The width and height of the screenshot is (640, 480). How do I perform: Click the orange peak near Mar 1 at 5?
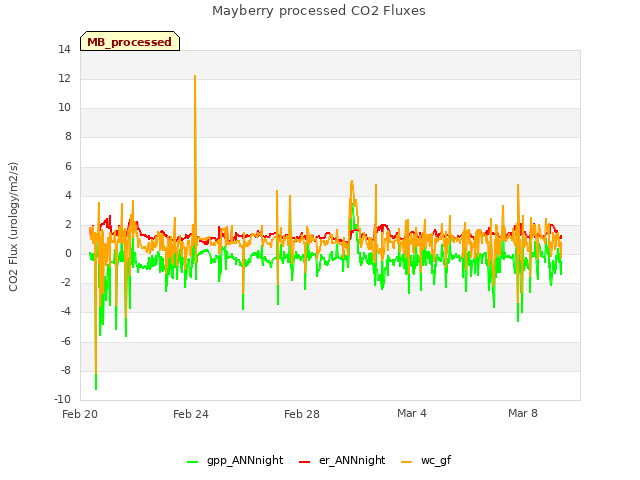pos(352,181)
